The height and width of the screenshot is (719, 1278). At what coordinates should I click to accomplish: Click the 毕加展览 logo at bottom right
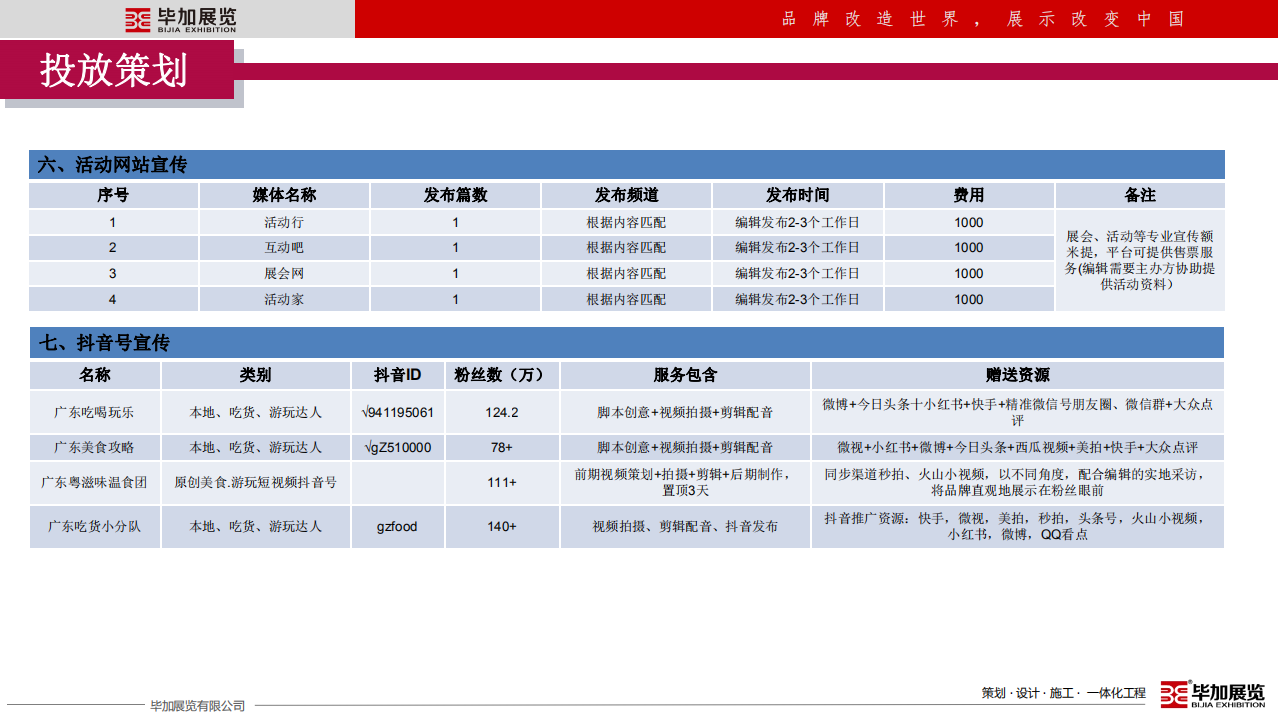1212,694
